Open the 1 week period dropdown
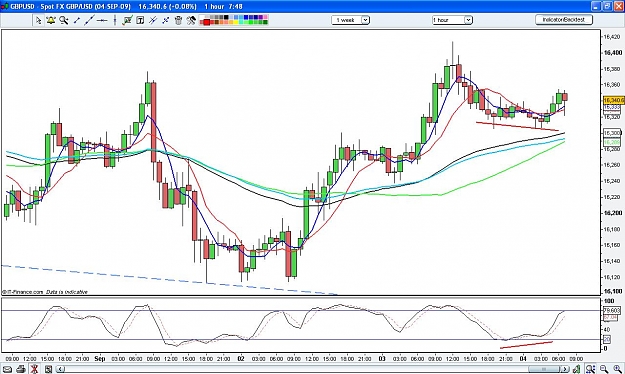Screen dimensions: 625x374 (350, 20)
